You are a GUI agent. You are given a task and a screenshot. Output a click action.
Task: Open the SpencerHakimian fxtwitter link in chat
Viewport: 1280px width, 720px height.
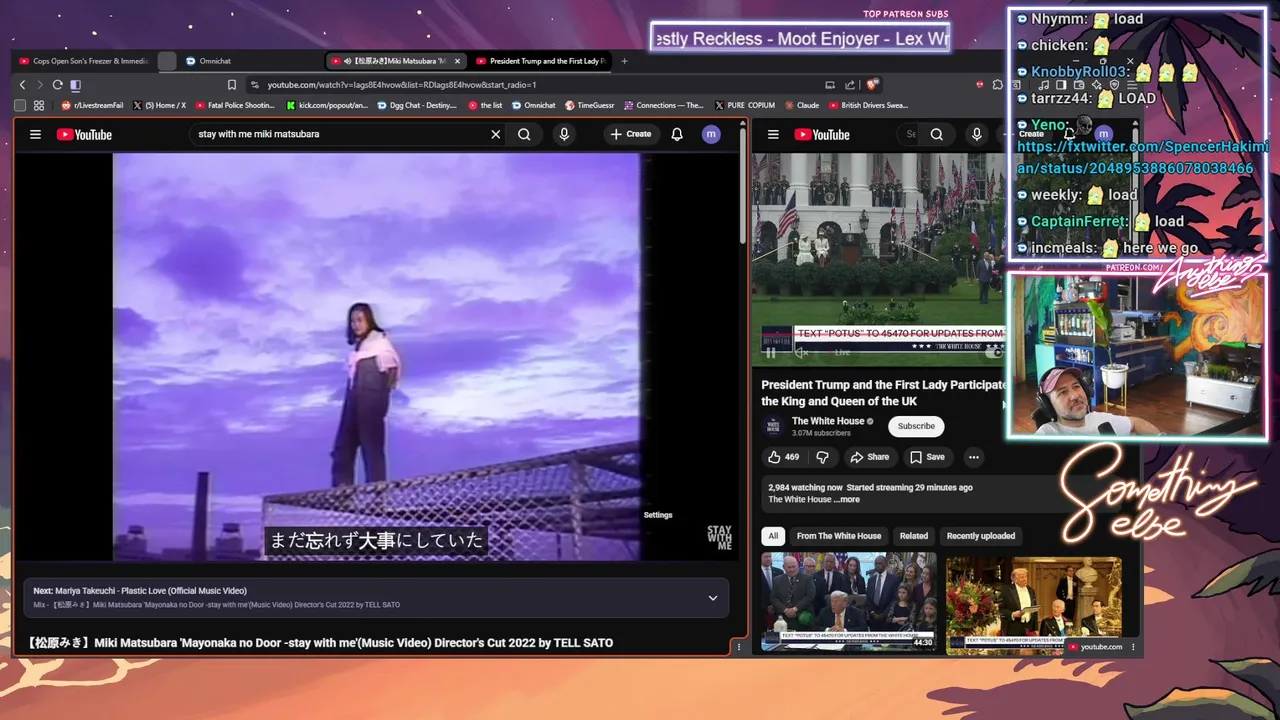[x=1141, y=158]
